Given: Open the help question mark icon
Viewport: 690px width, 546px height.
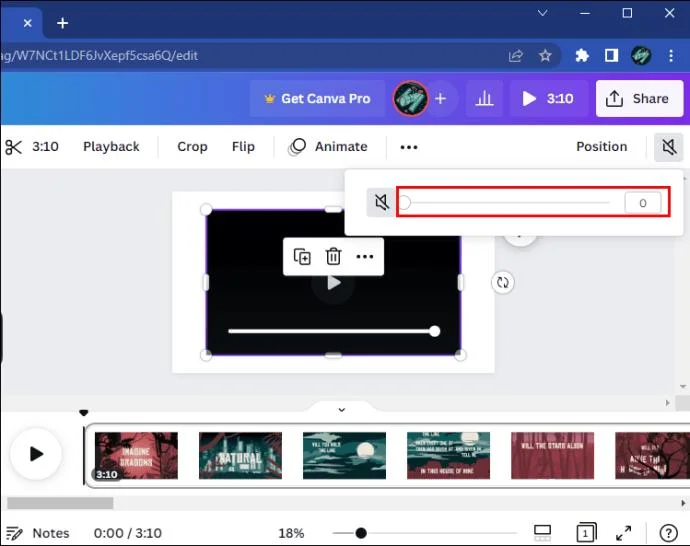Looking at the screenshot, I should [x=668, y=533].
